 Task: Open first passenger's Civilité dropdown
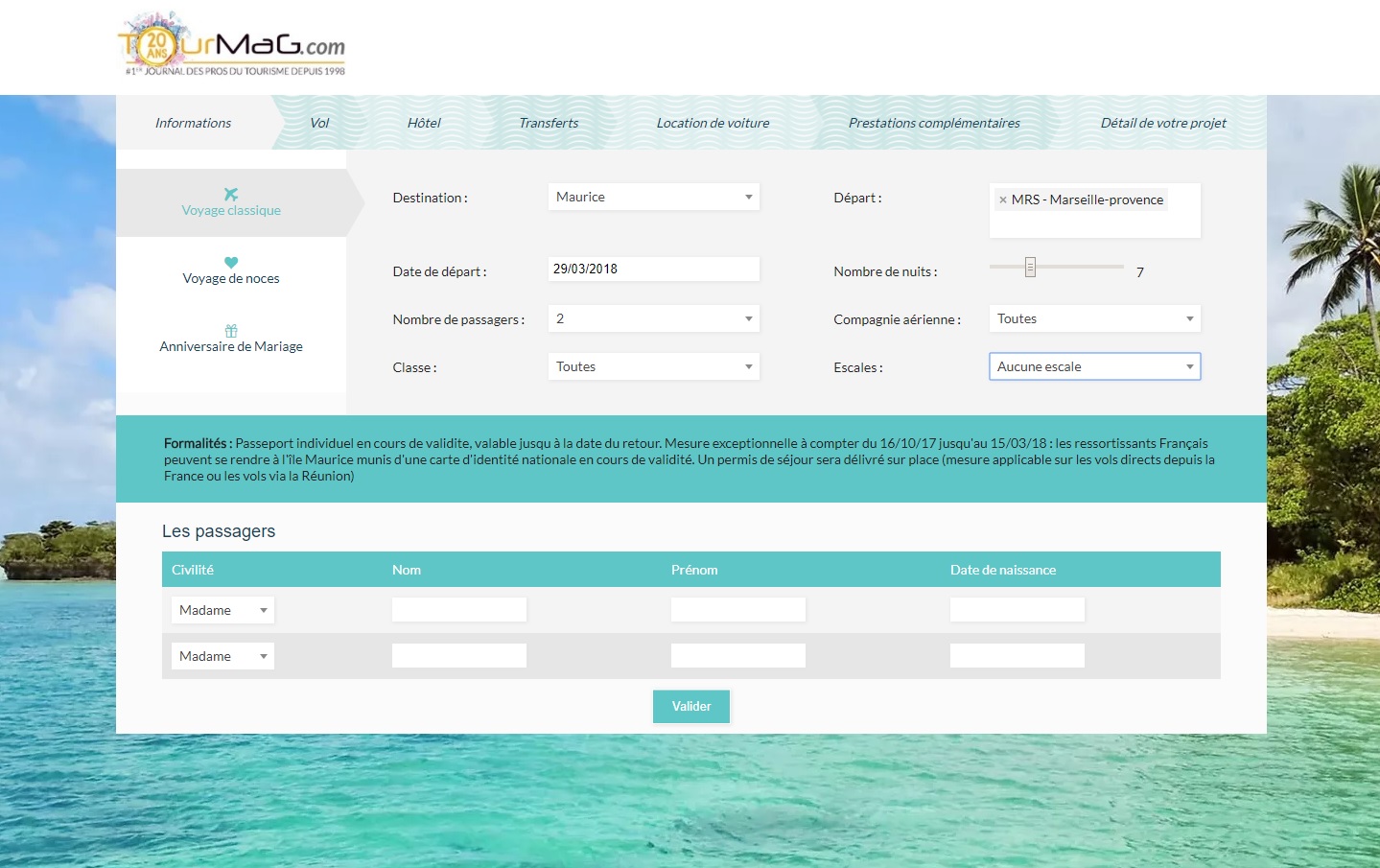pos(222,611)
